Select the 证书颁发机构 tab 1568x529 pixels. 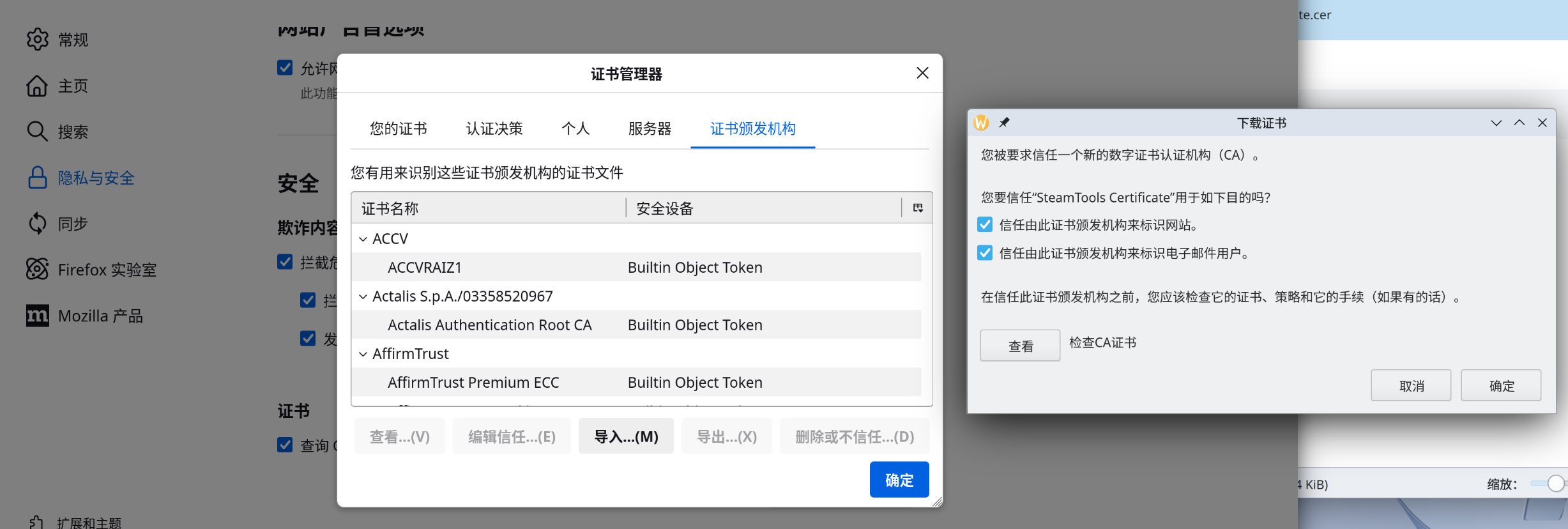pyautogui.click(x=753, y=128)
